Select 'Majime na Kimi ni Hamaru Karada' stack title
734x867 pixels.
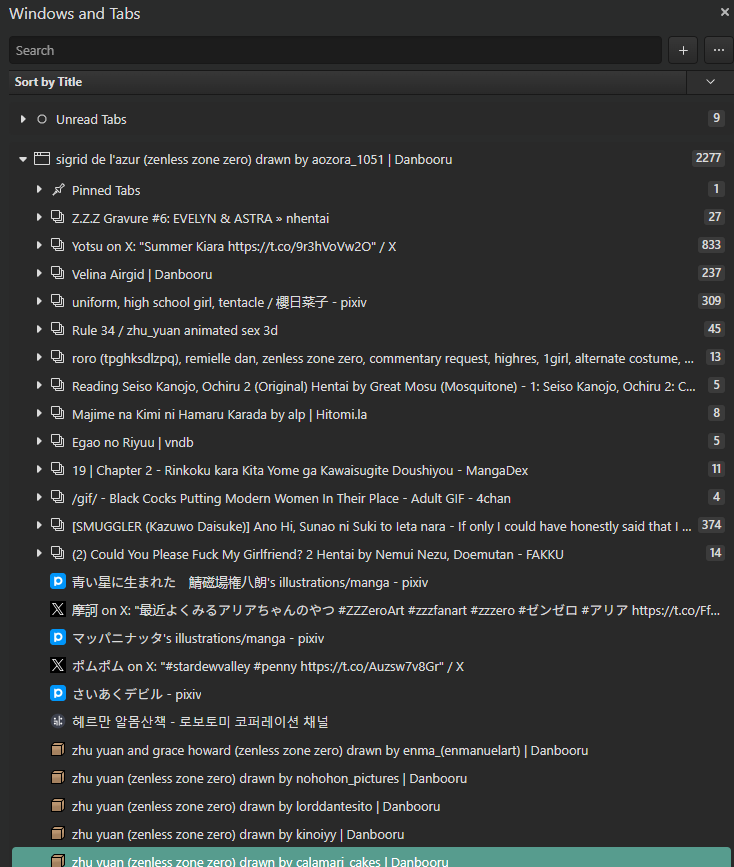[x=220, y=415]
